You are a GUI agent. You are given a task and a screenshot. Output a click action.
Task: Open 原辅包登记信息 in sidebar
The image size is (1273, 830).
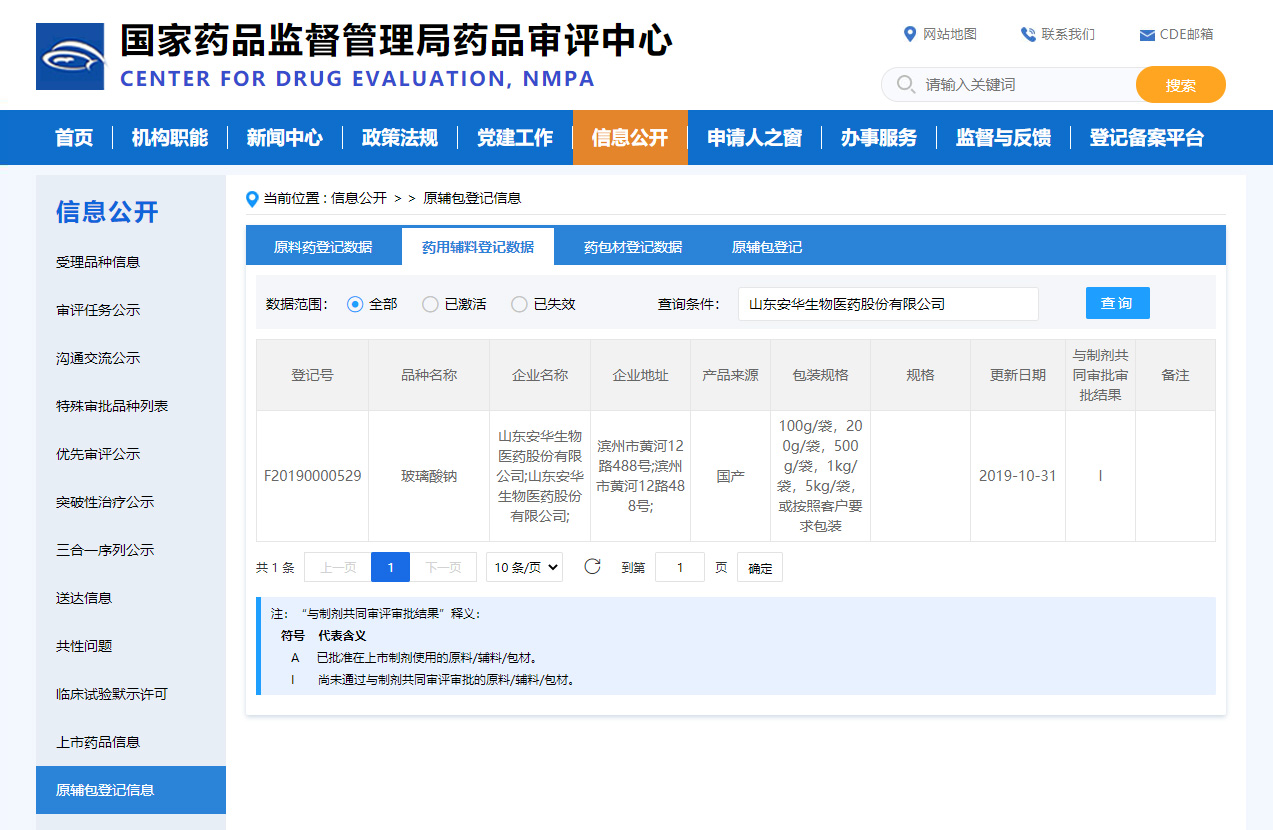click(x=131, y=790)
